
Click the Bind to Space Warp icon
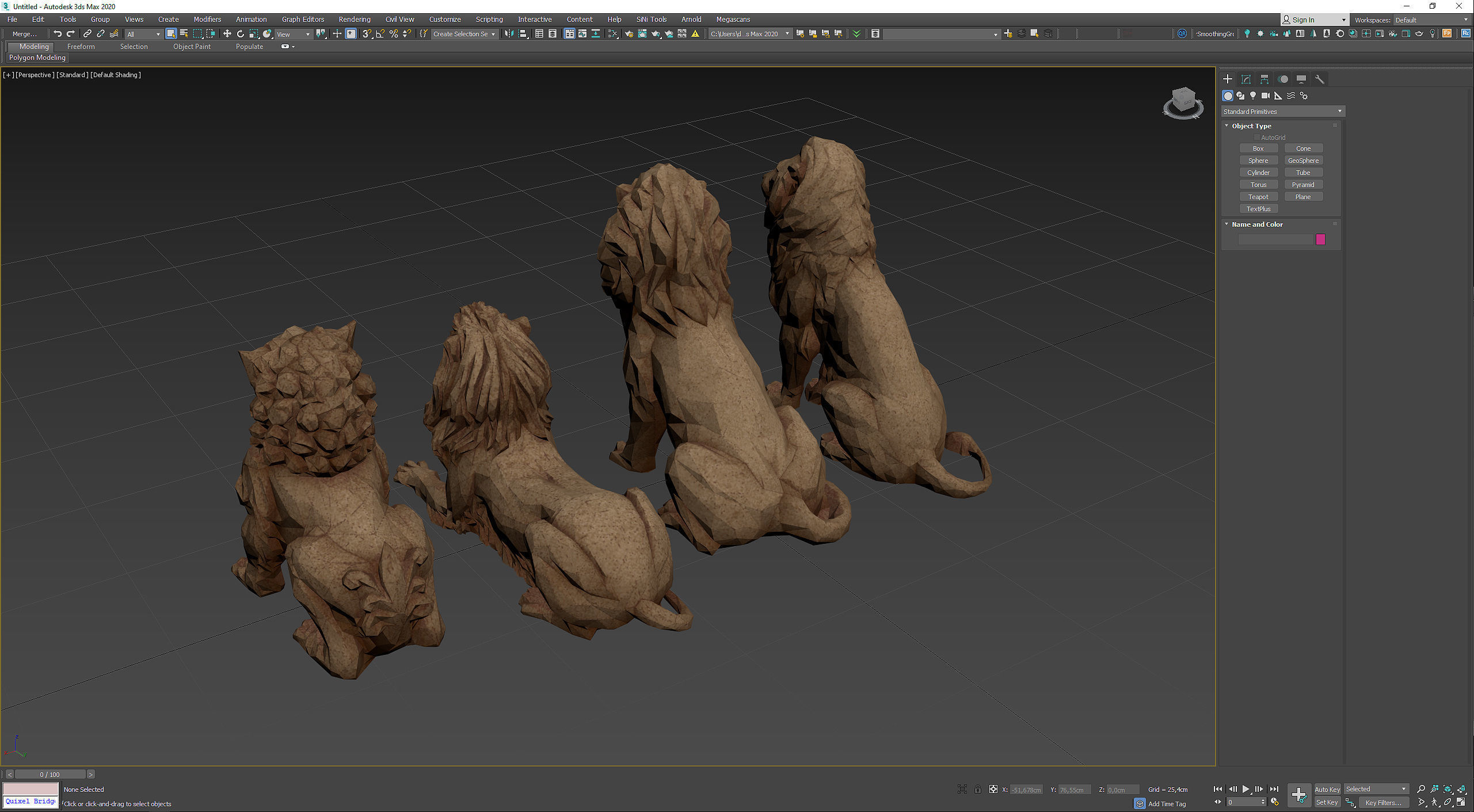[114, 34]
